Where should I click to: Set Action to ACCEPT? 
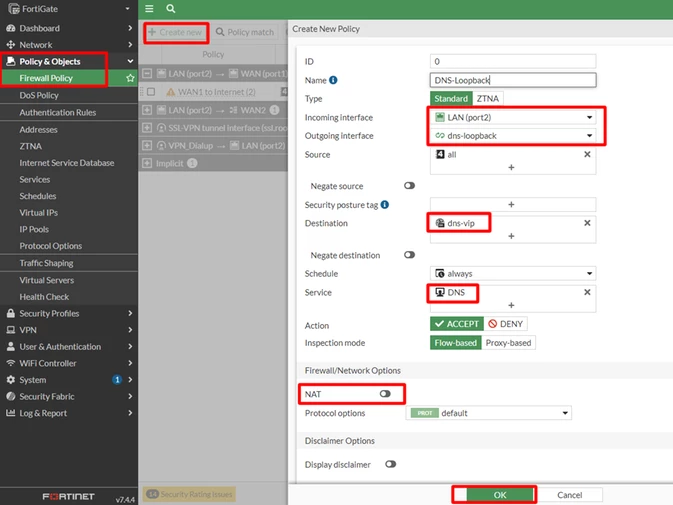click(457, 324)
